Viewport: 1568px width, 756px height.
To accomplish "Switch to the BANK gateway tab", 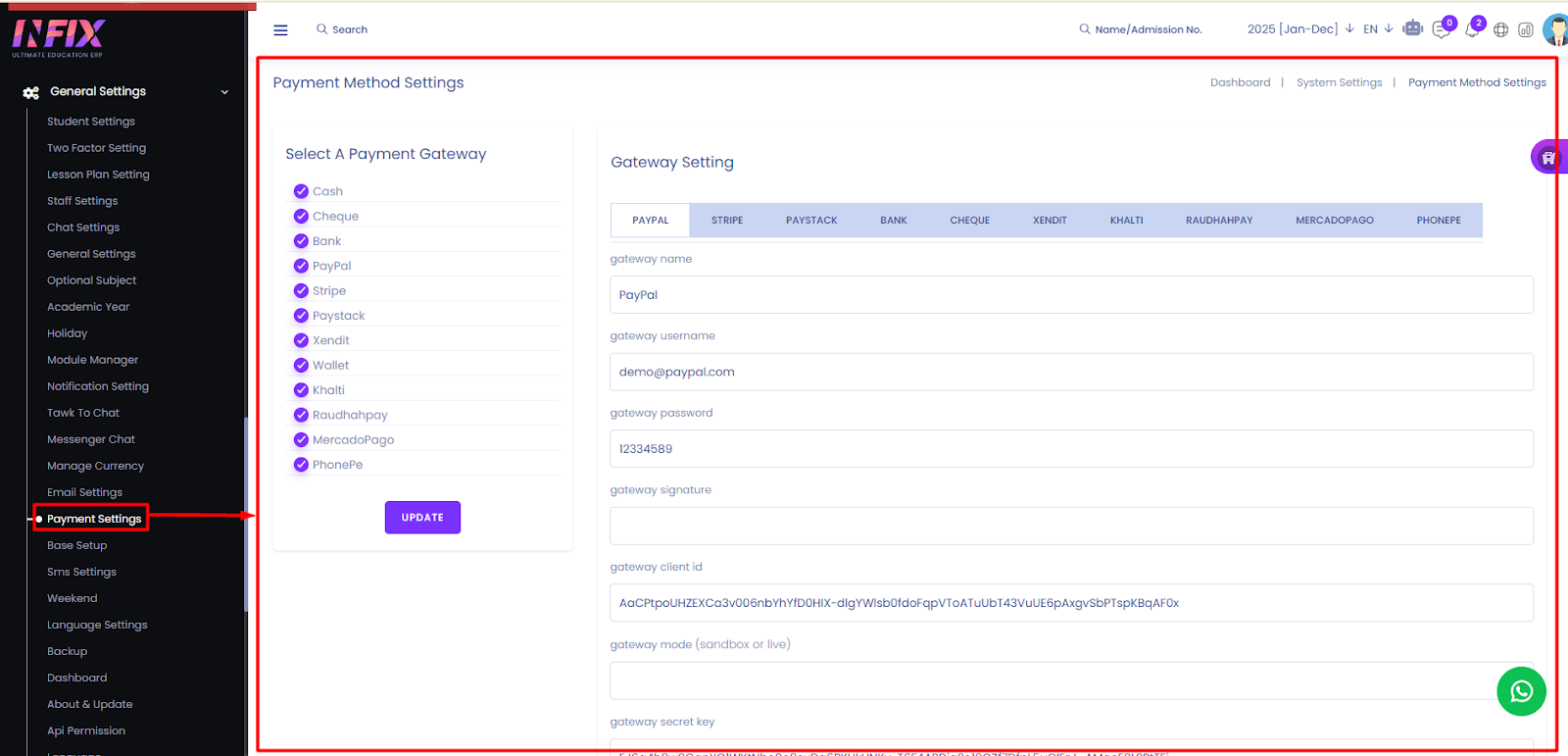I will pyautogui.click(x=894, y=221).
